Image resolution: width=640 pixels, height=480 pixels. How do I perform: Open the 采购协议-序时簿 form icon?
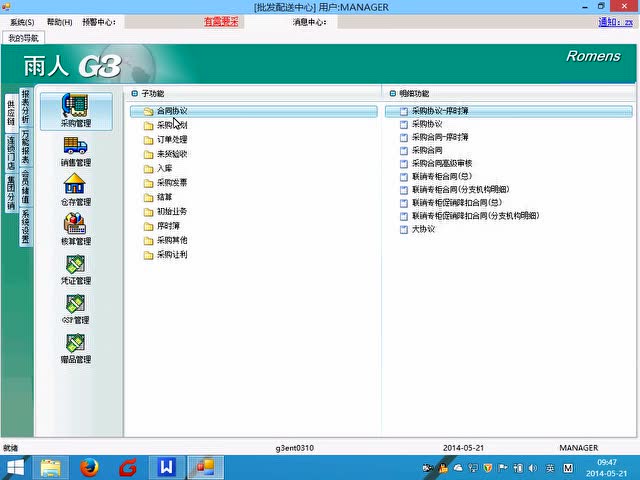[404, 111]
